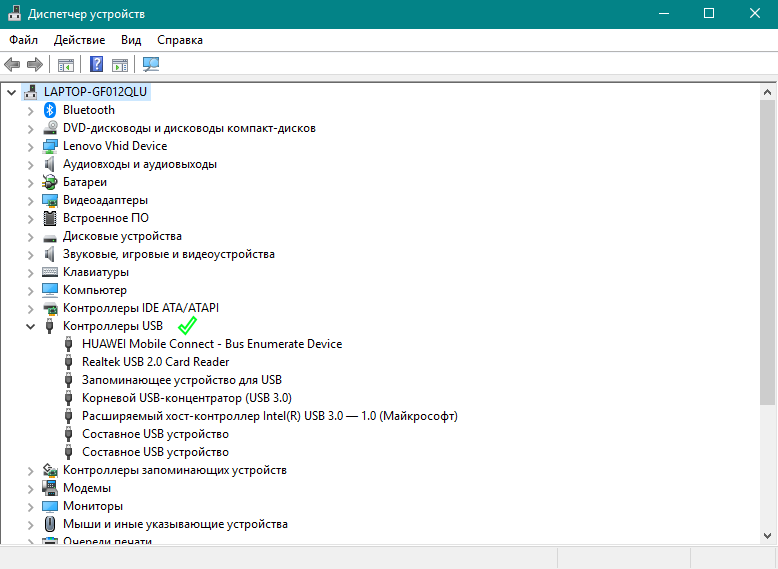This screenshot has width=778, height=569.
Task: Click the Модемы modem icon
Action: click(50, 488)
